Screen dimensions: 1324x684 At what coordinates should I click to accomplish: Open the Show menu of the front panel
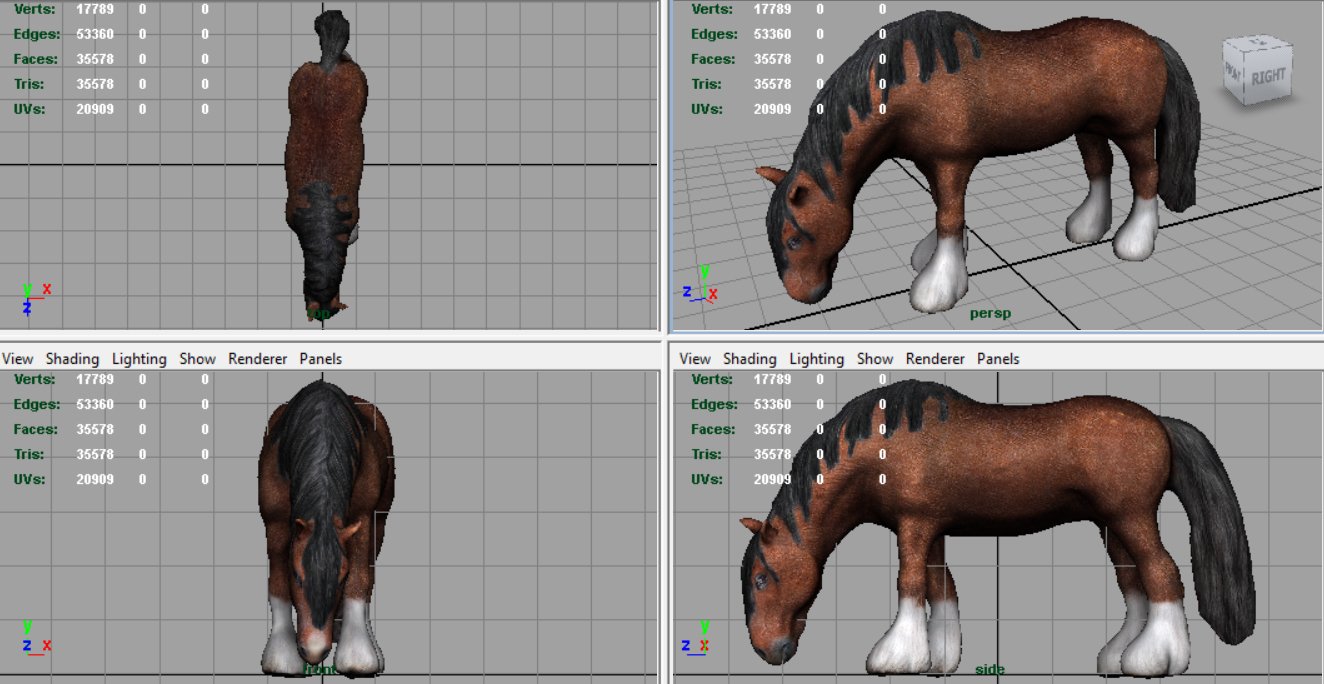pos(197,359)
